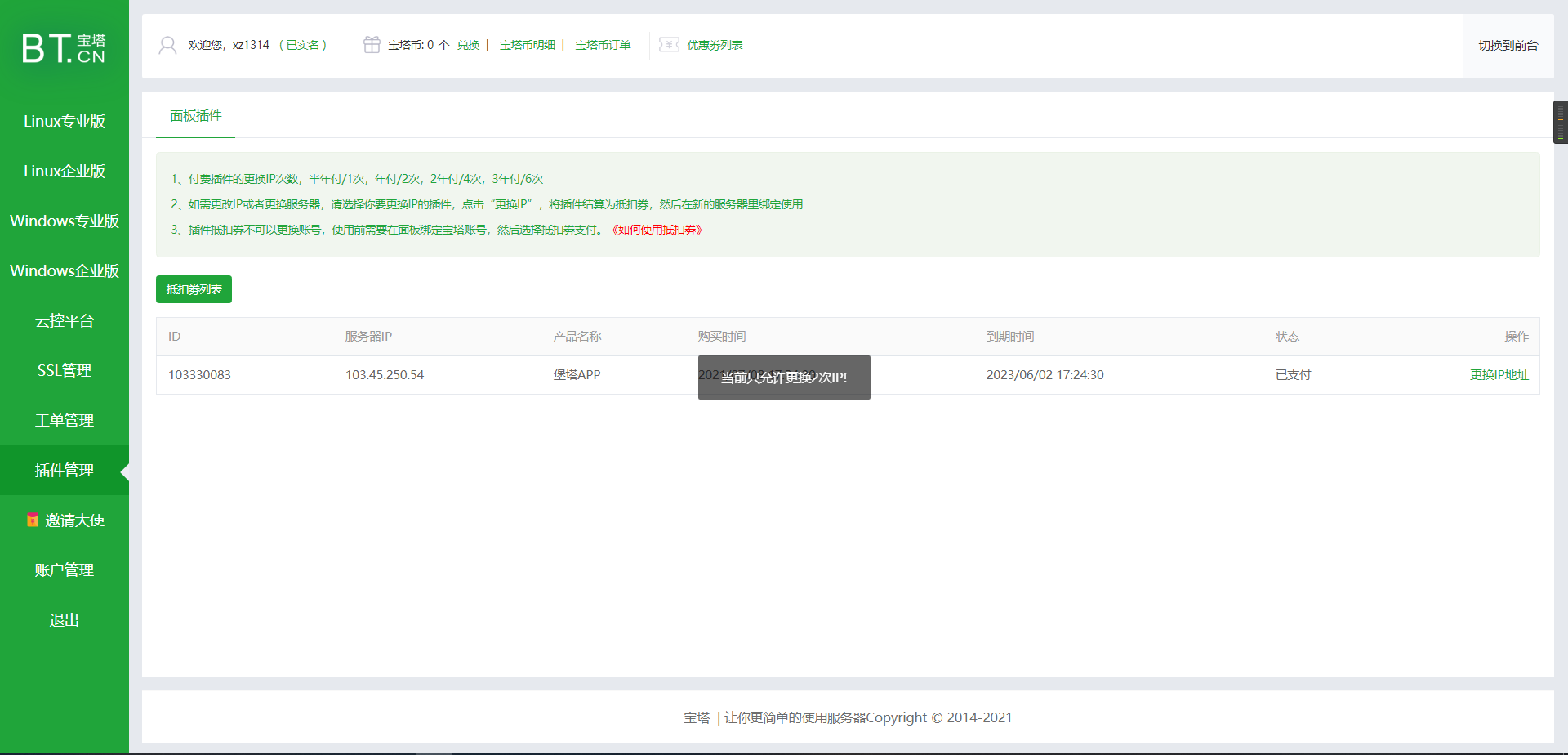Click the 状态 column header
Image resolution: width=1568 pixels, height=755 pixels.
(x=1288, y=336)
